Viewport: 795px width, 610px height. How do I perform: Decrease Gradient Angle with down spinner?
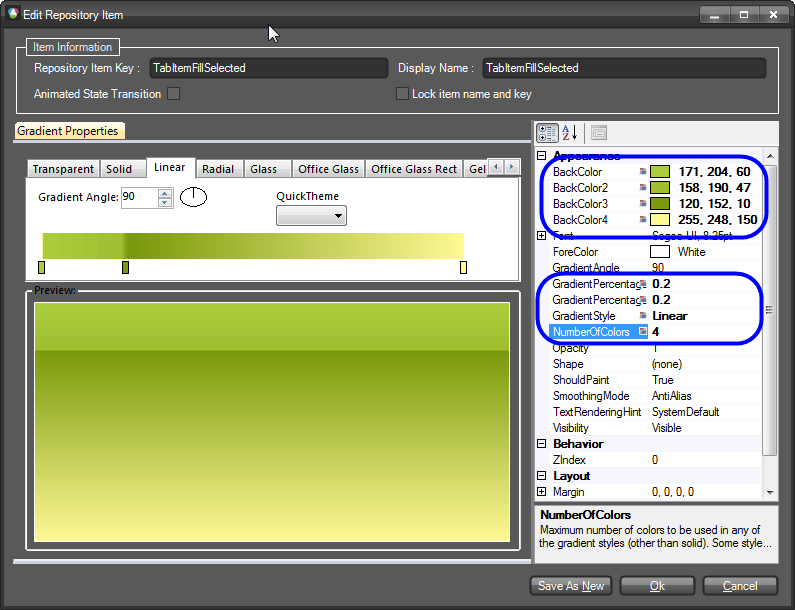[x=165, y=202]
